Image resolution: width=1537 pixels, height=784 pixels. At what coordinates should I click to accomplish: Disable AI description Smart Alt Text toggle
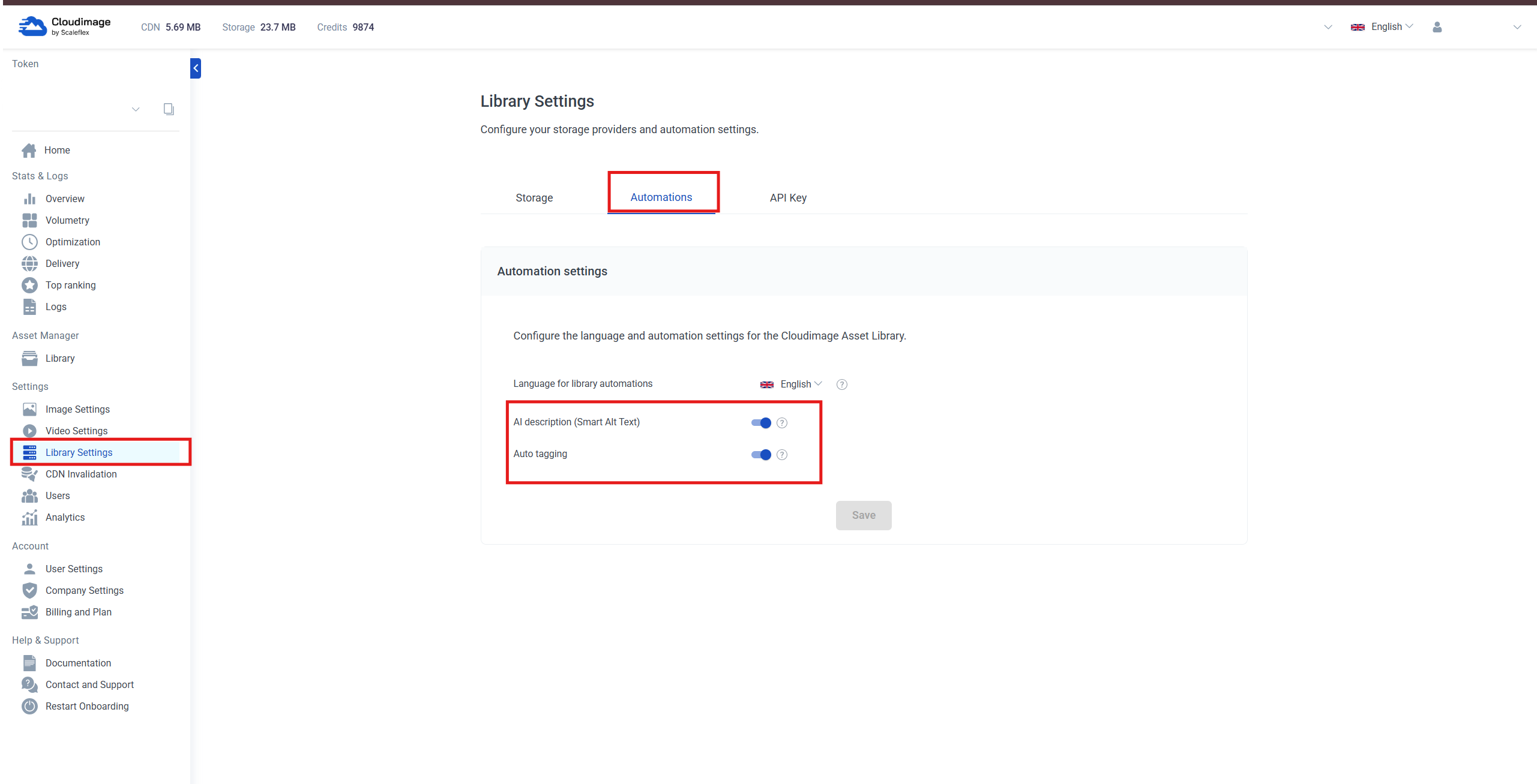click(x=760, y=423)
